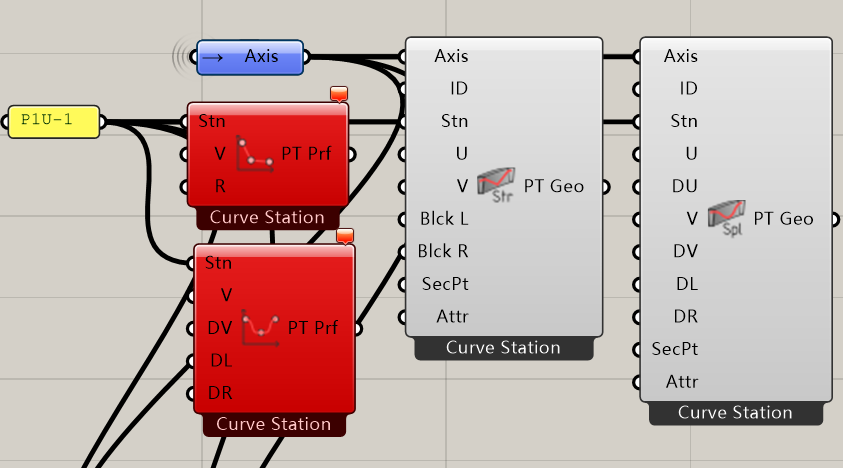Click the wireless signal icon beside Axis parameter
The image size is (843, 468).
pyautogui.click(x=182, y=57)
